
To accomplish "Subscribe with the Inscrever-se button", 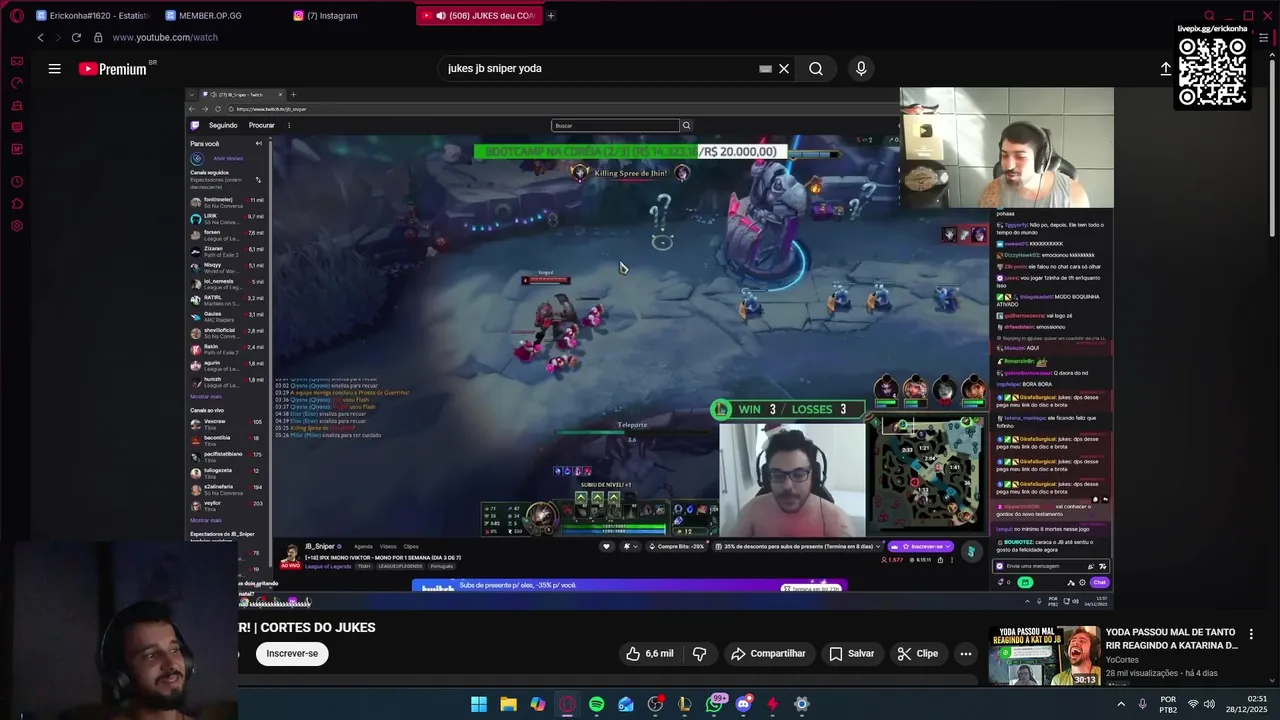I will point(292,654).
